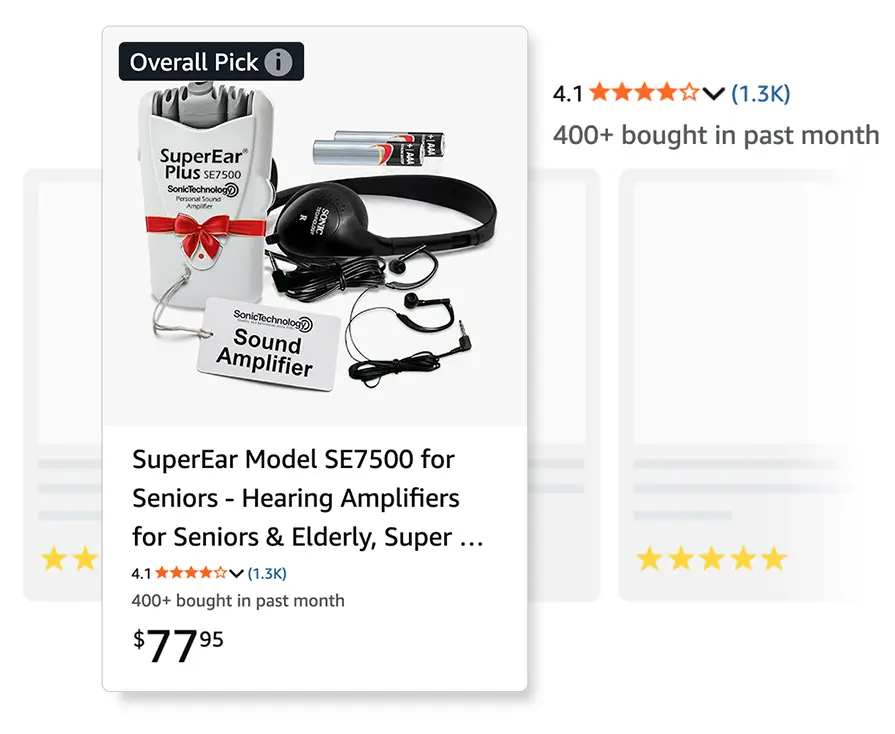The image size is (895, 734).
Task: Open the small (1.3K) reviews link in card
Action: pos(267,573)
